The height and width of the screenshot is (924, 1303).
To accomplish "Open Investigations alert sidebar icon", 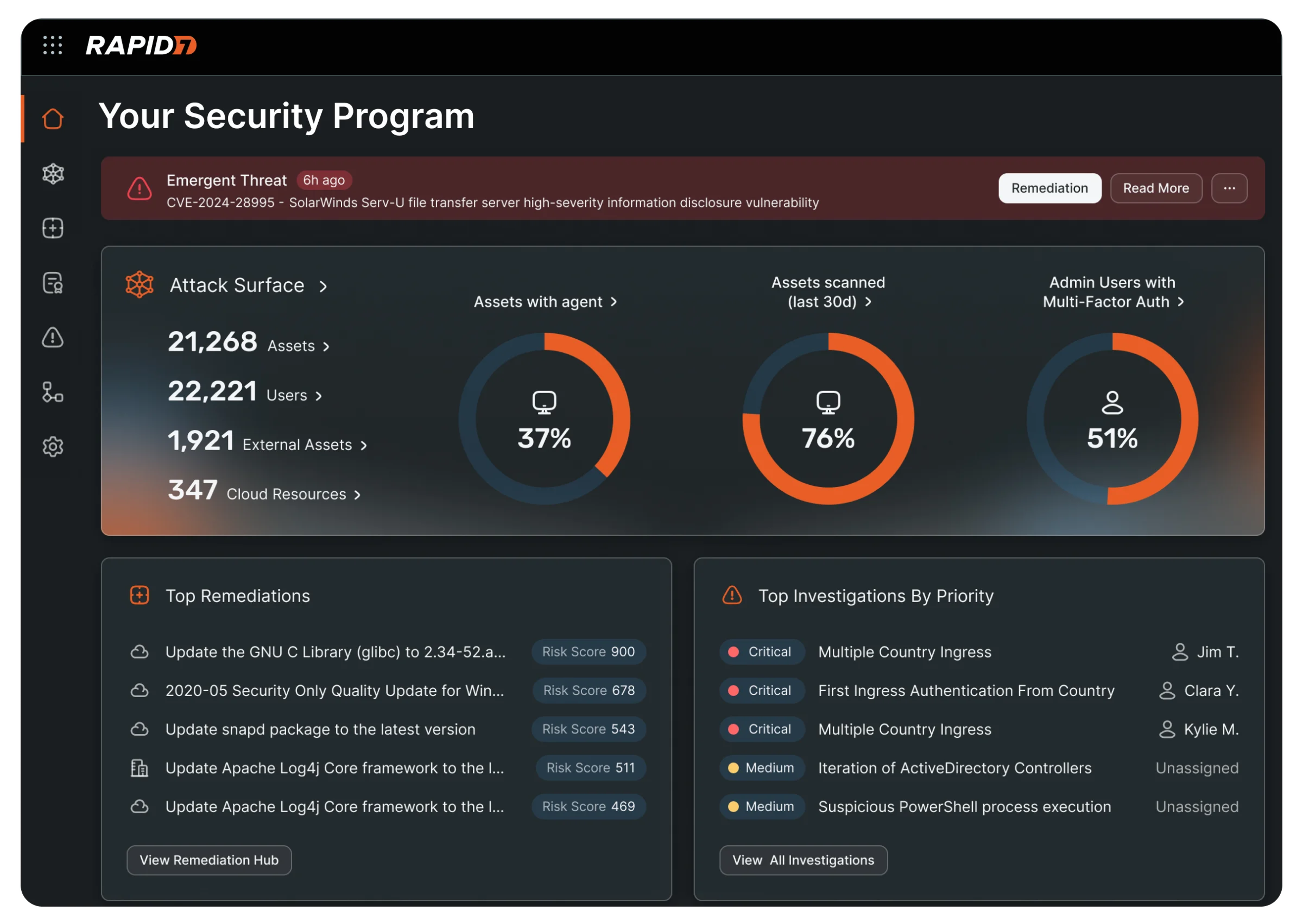I will point(52,337).
